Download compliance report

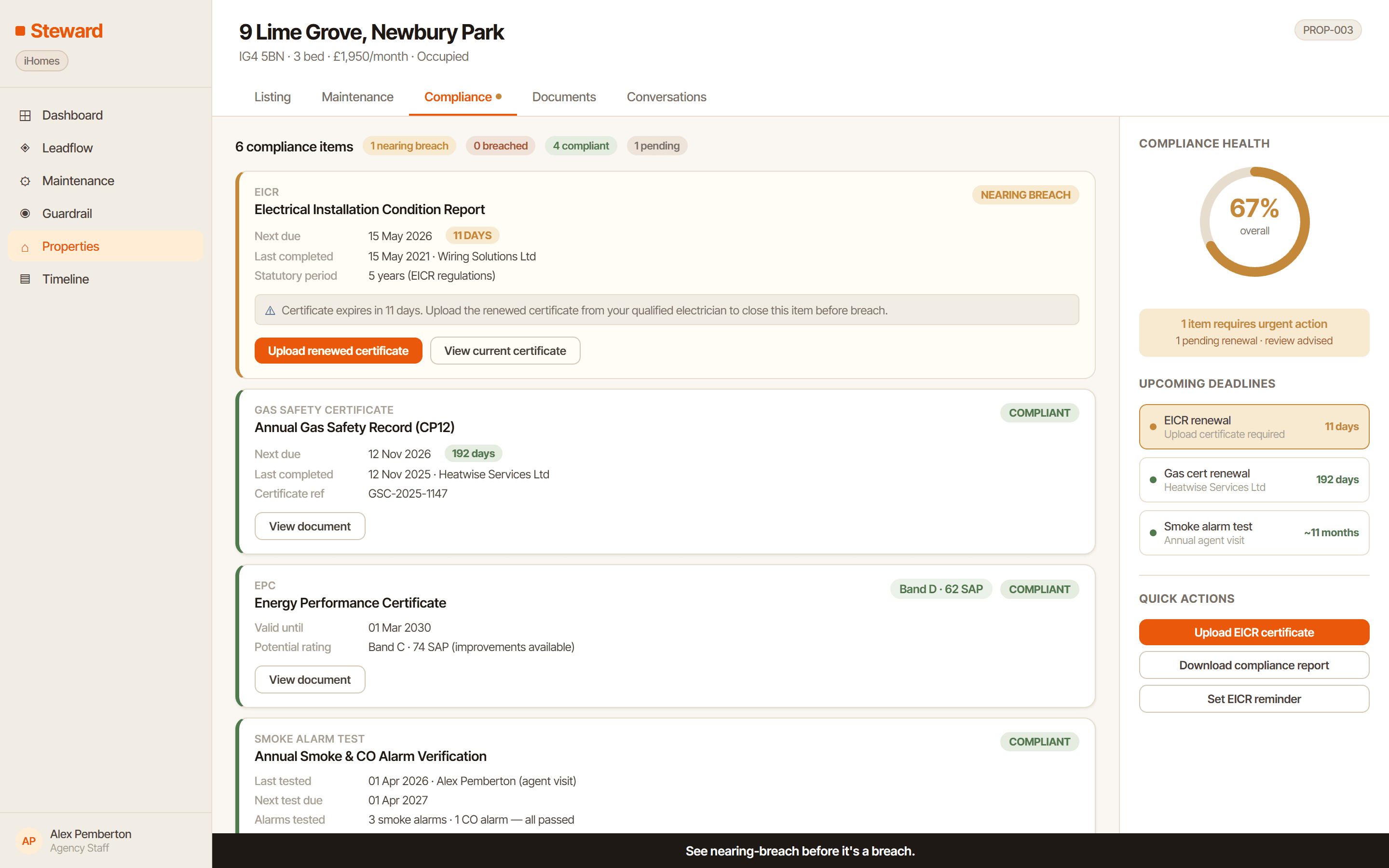[x=1254, y=665]
